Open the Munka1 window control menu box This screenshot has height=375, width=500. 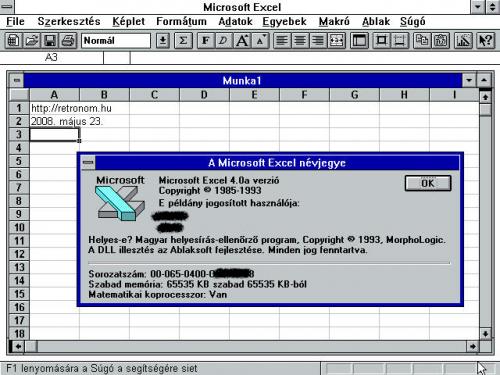(x=17, y=80)
